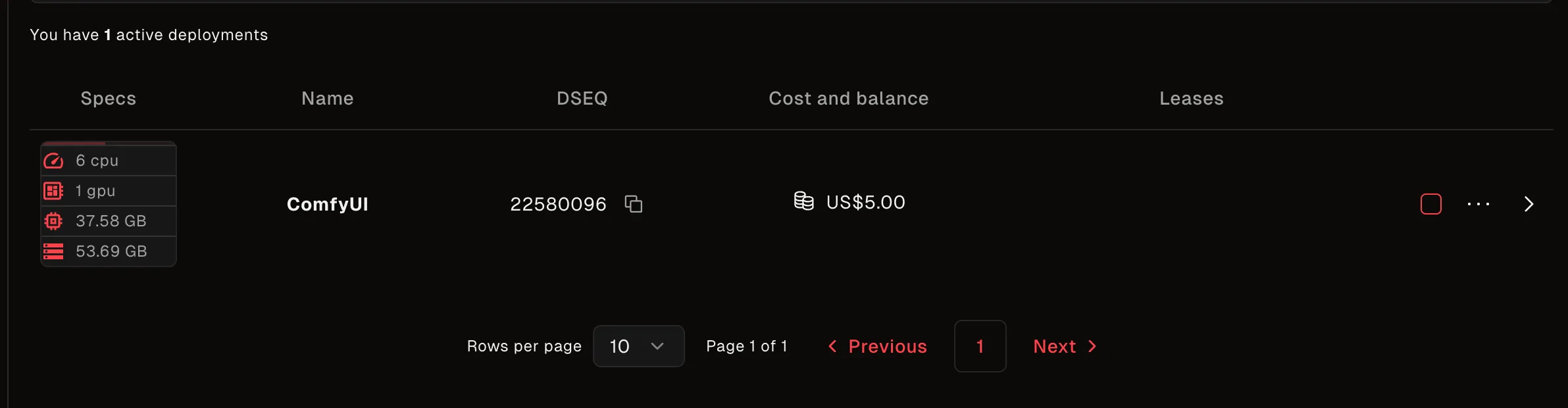Screen dimensions: 1568x408
Task: Click the Specs column header
Action: [x=109, y=99]
